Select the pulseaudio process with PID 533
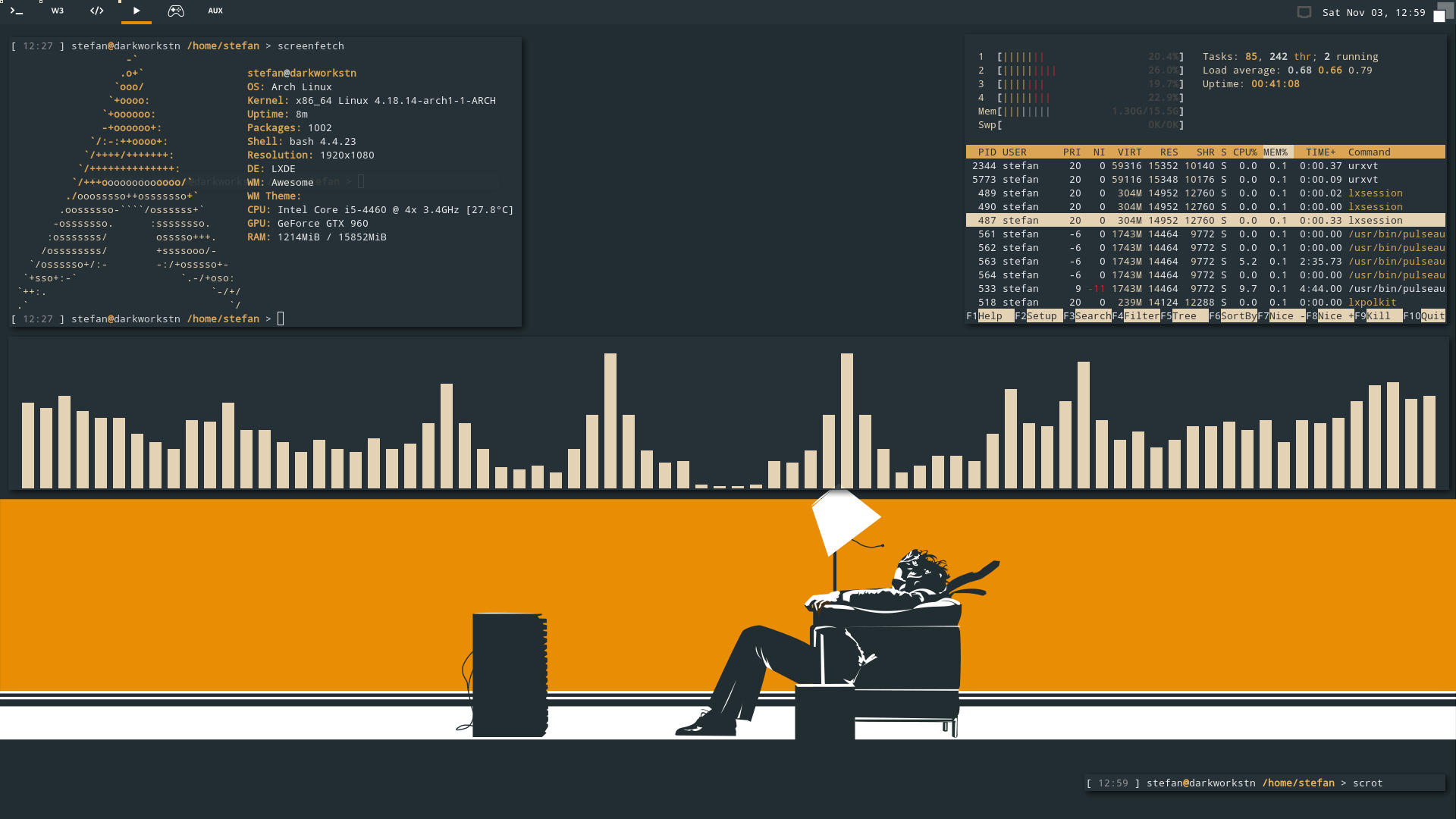The width and height of the screenshot is (1456, 819). pyautogui.click(x=1206, y=289)
